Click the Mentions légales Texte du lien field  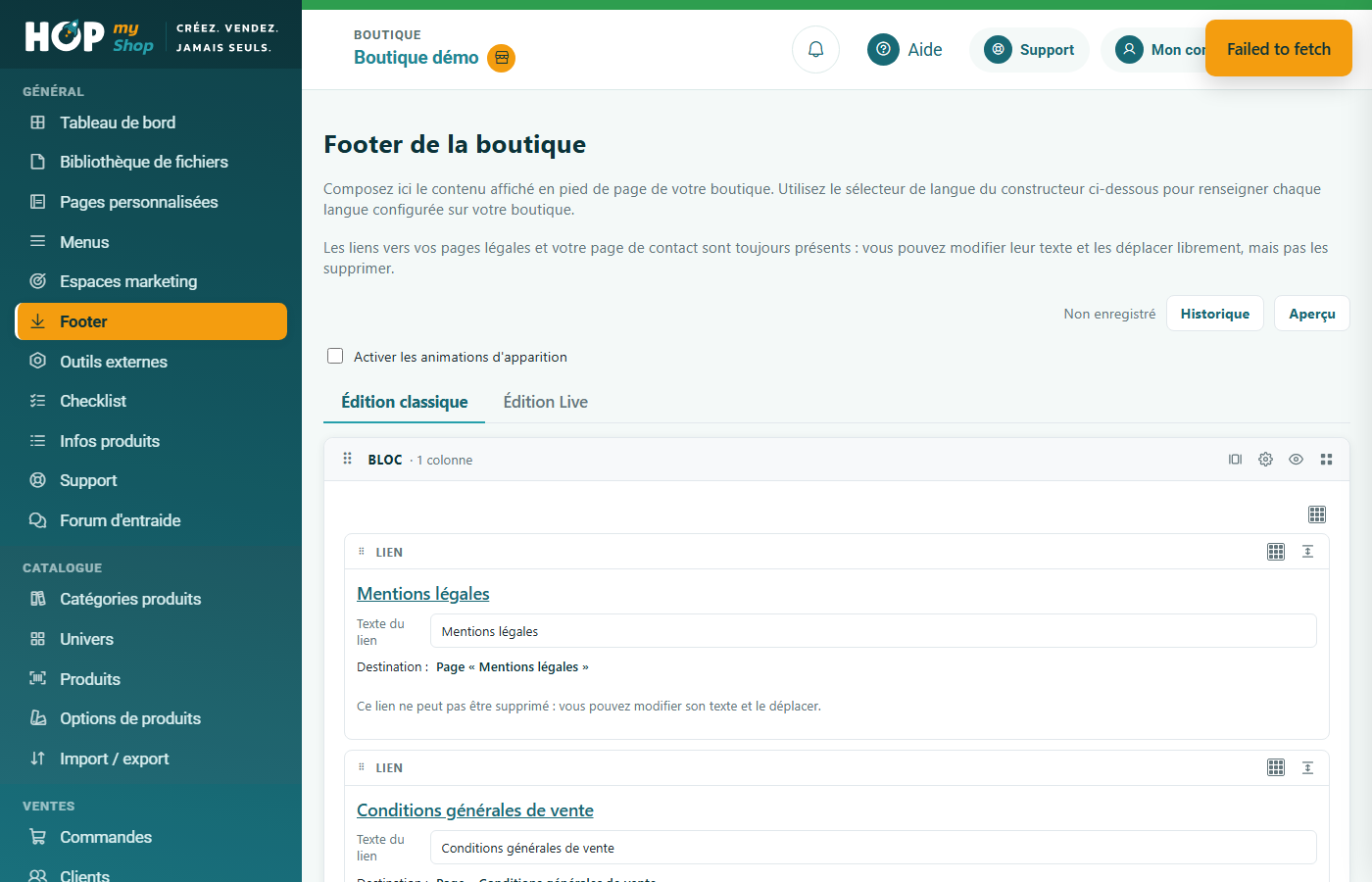[x=873, y=631]
